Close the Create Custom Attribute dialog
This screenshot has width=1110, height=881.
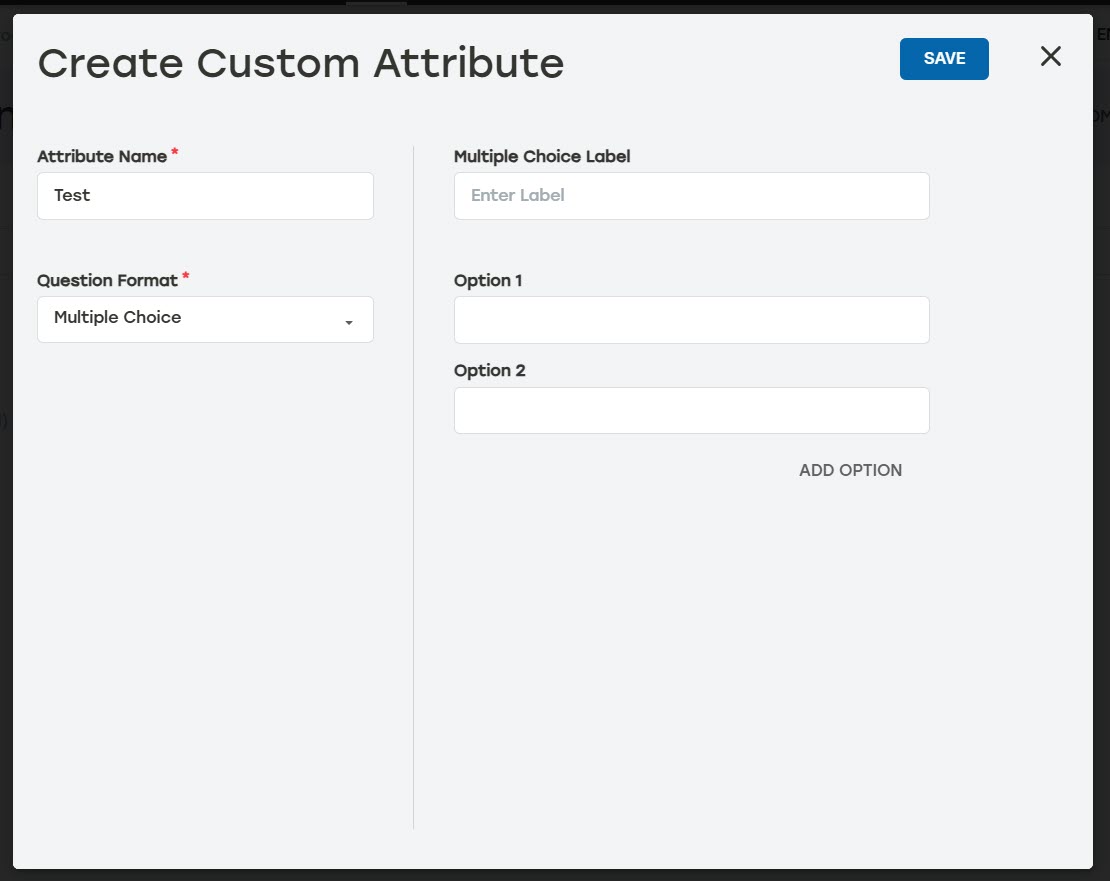coord(1050,57)
